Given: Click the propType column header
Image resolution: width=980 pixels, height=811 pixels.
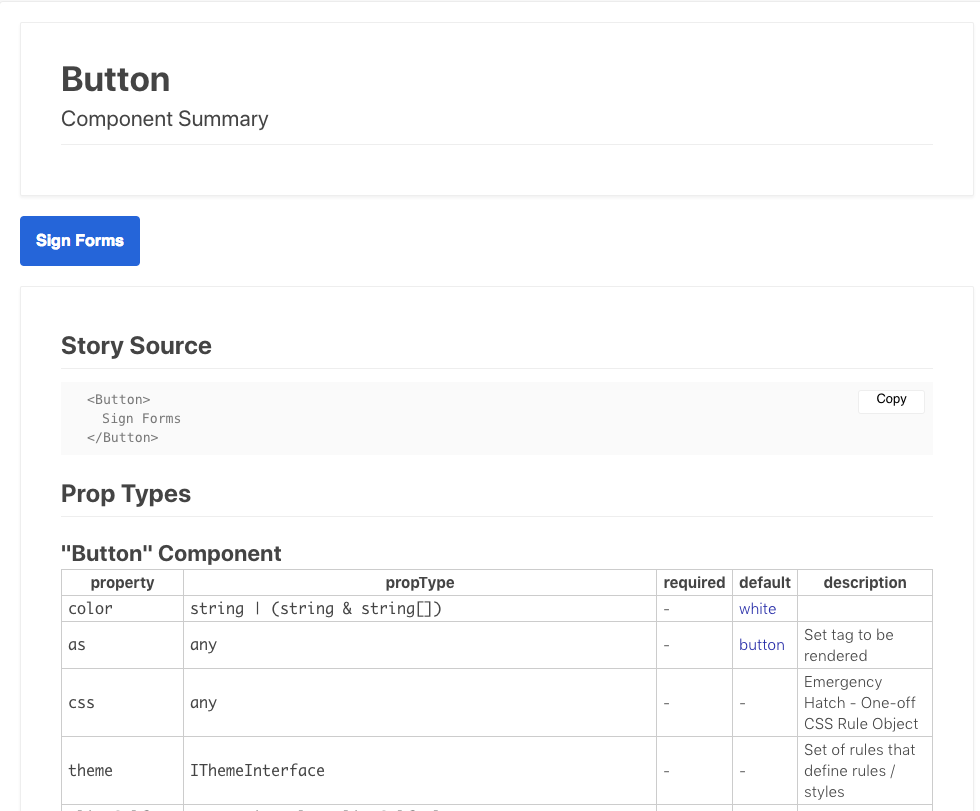Looking at the screenshot, I should pyautogui.click(x=420, y=582).
